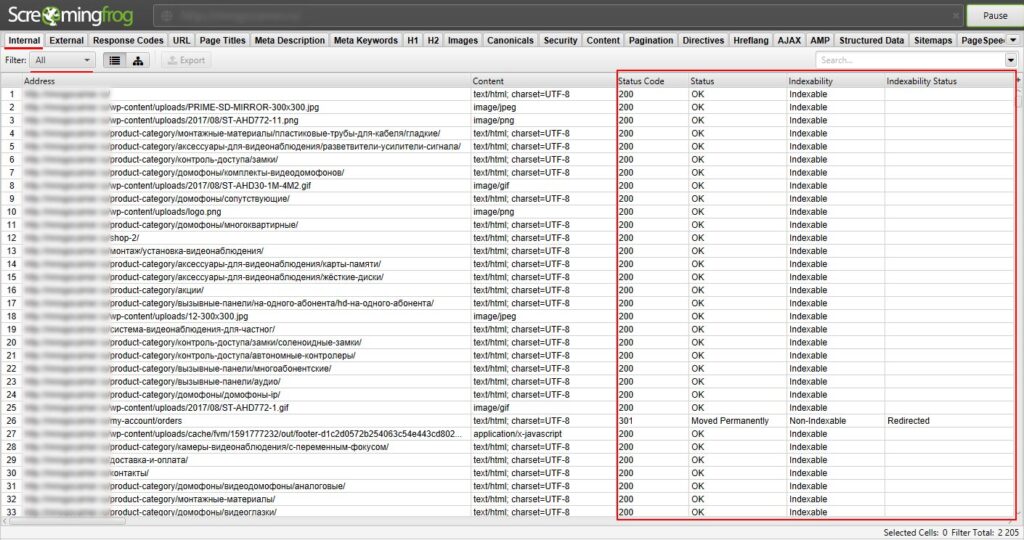Click the Export button
This screenshot has height=540, width=1024.
(185, 60)
